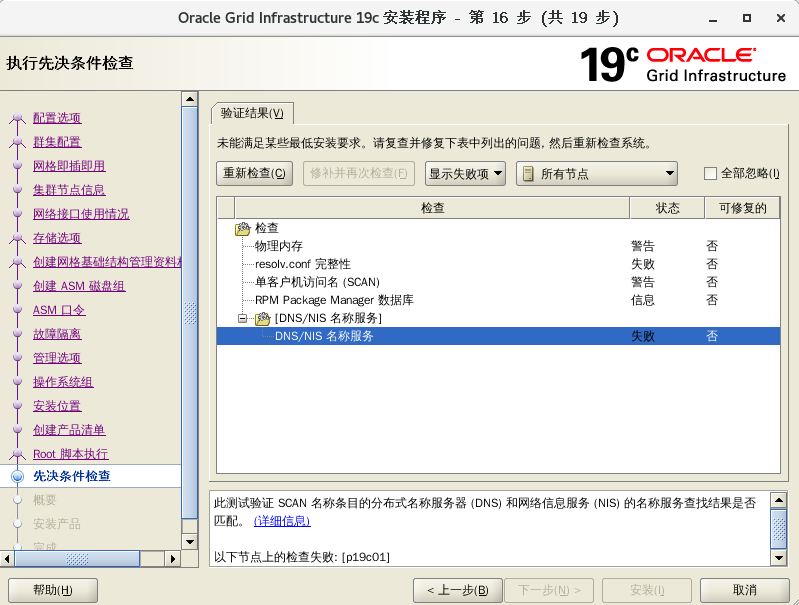Click the [DNS/NIS 名称服务] folder icon

tap(262, 319)
